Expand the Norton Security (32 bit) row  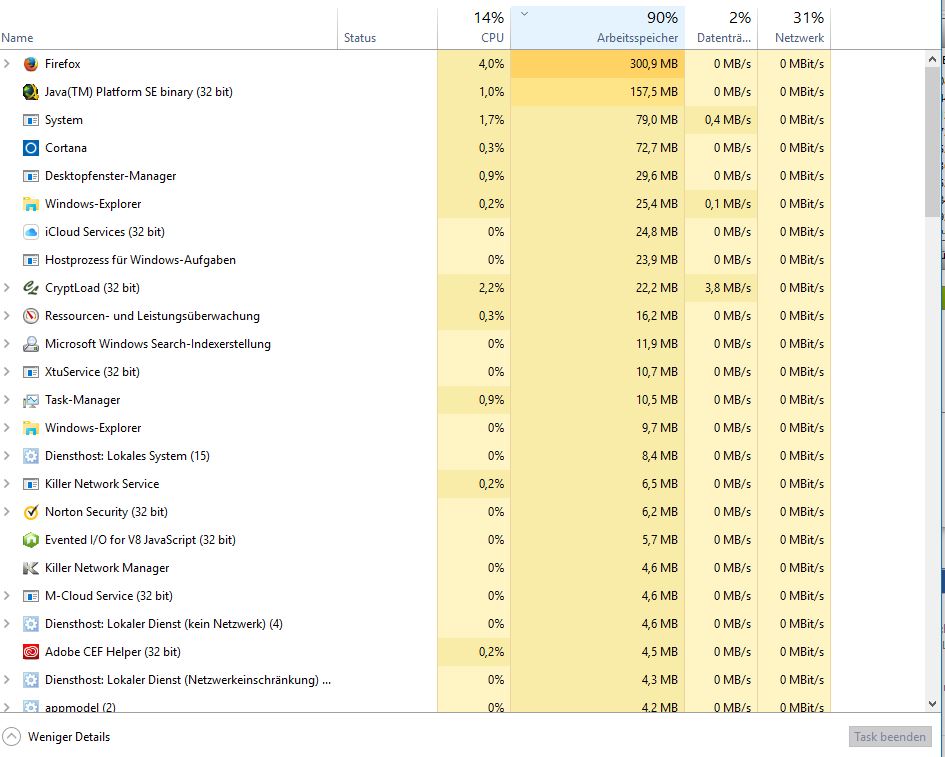[x=7, y=512]
